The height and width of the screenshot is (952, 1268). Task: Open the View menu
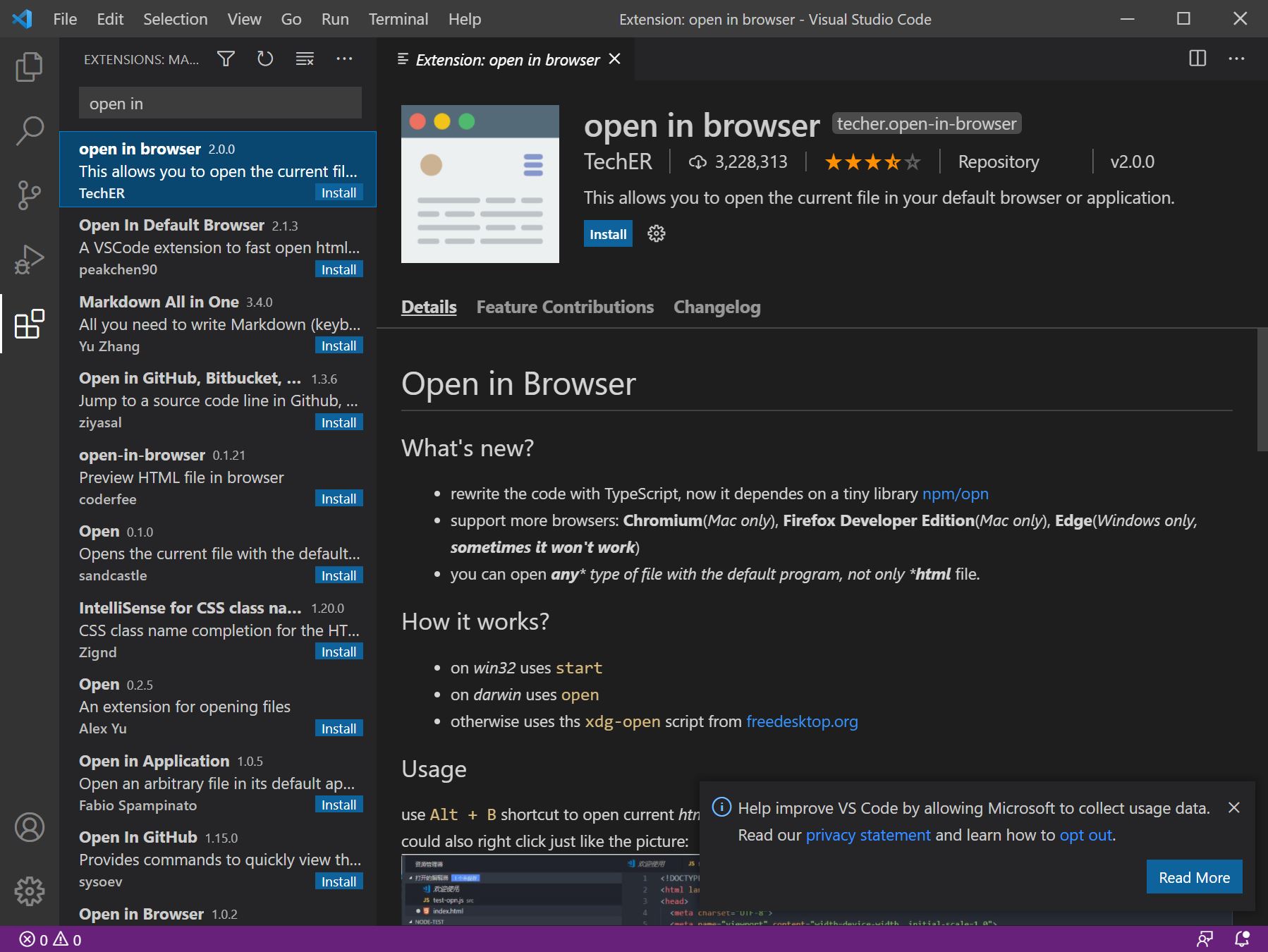244,19
